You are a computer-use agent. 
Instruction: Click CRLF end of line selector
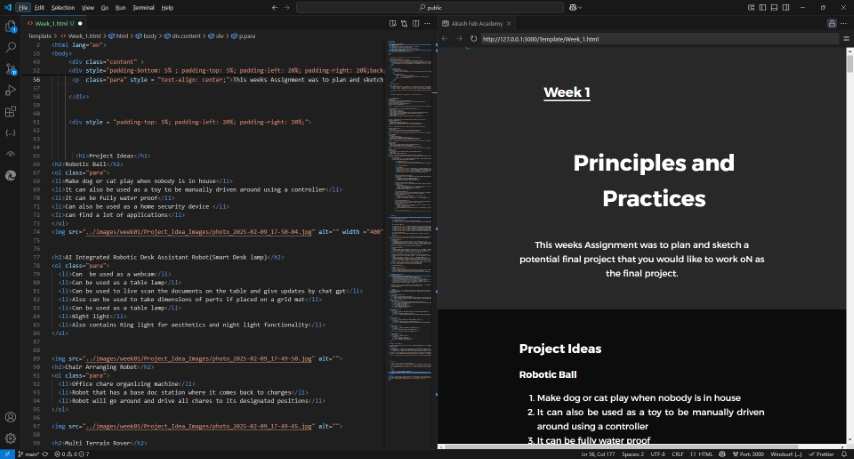pos(677,454)
